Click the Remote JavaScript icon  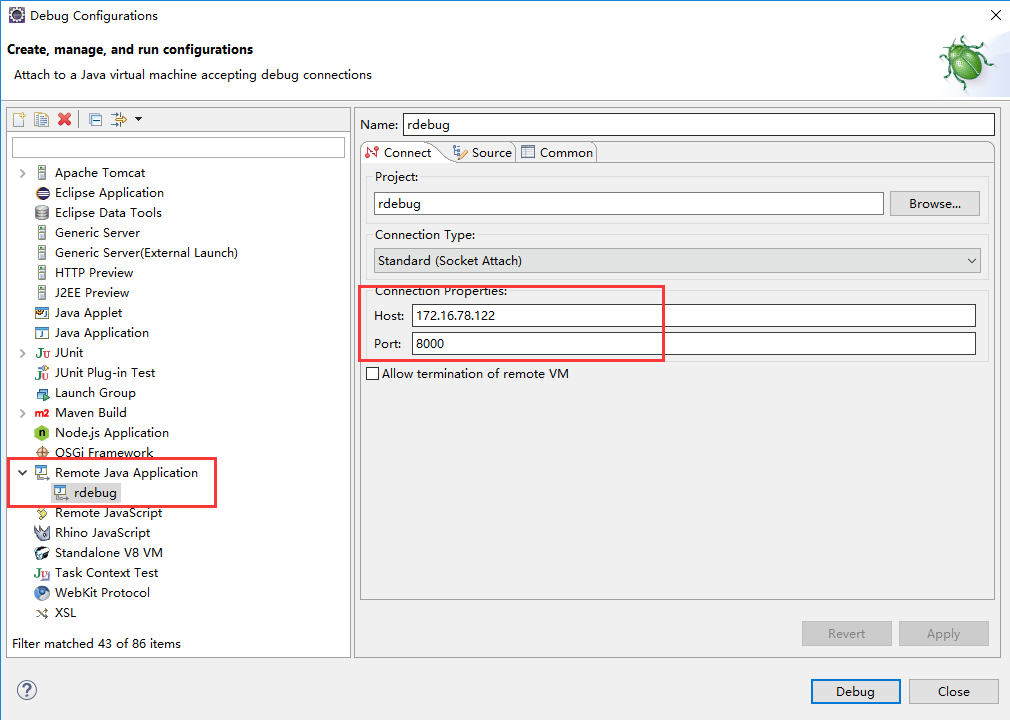click(42, 513)
